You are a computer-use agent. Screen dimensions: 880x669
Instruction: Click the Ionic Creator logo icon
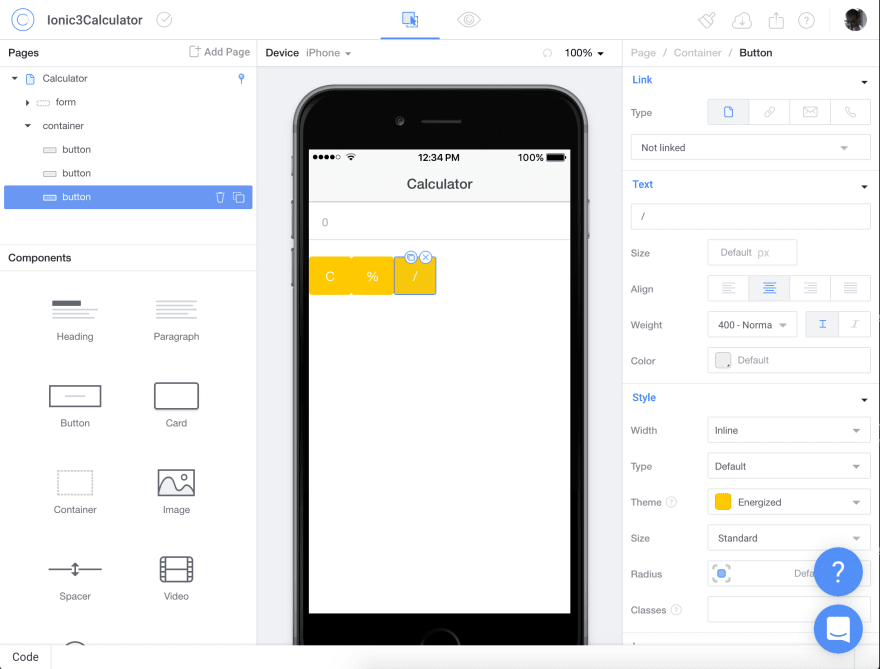tap(23, 20)
